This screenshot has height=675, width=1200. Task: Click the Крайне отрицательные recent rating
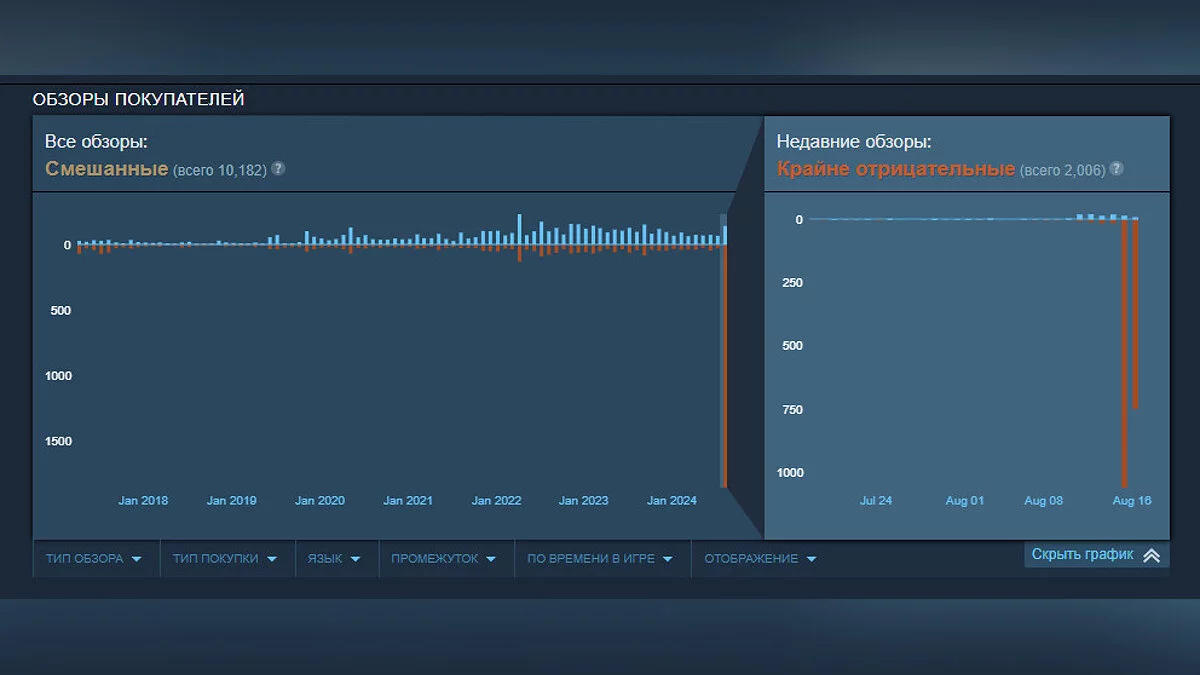pyautogui.click(x=895, y=169)
